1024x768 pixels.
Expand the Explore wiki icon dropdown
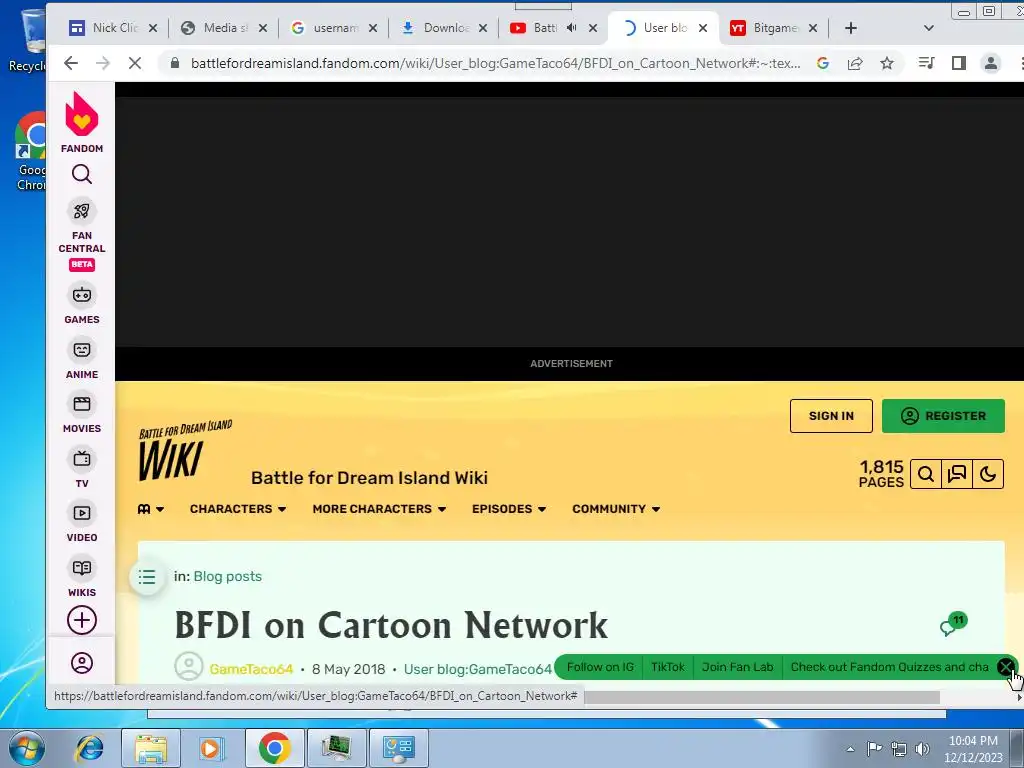(151, 509)
